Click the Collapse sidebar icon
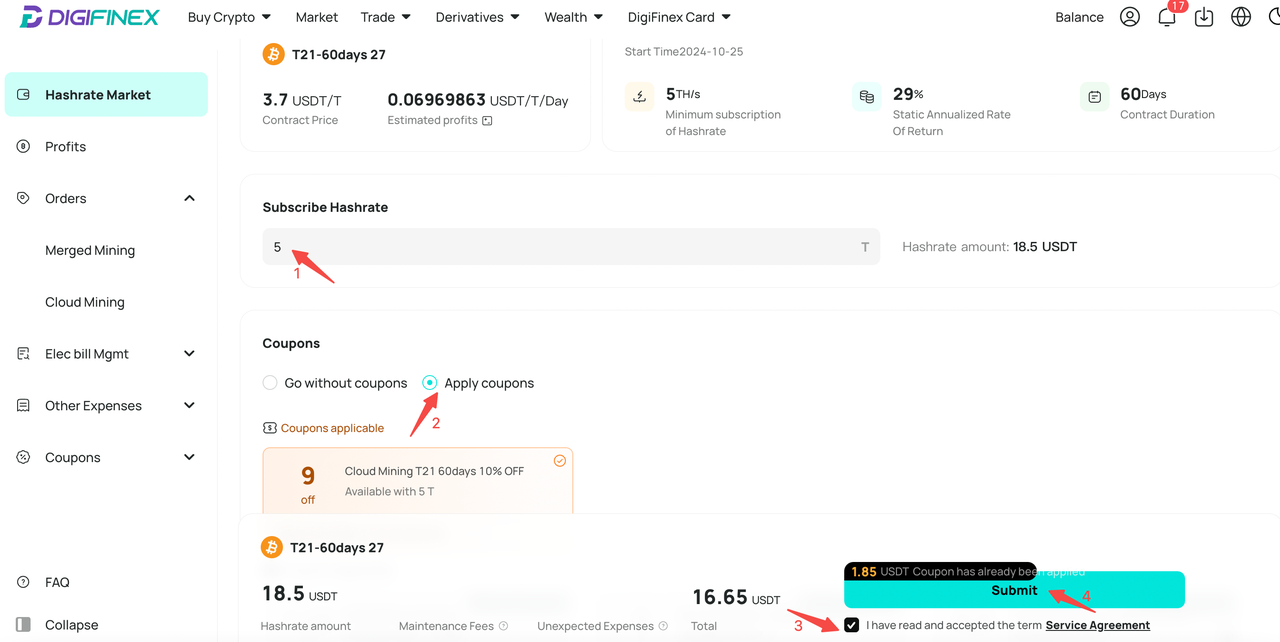The image size is (1280, 642). [24, 625]
